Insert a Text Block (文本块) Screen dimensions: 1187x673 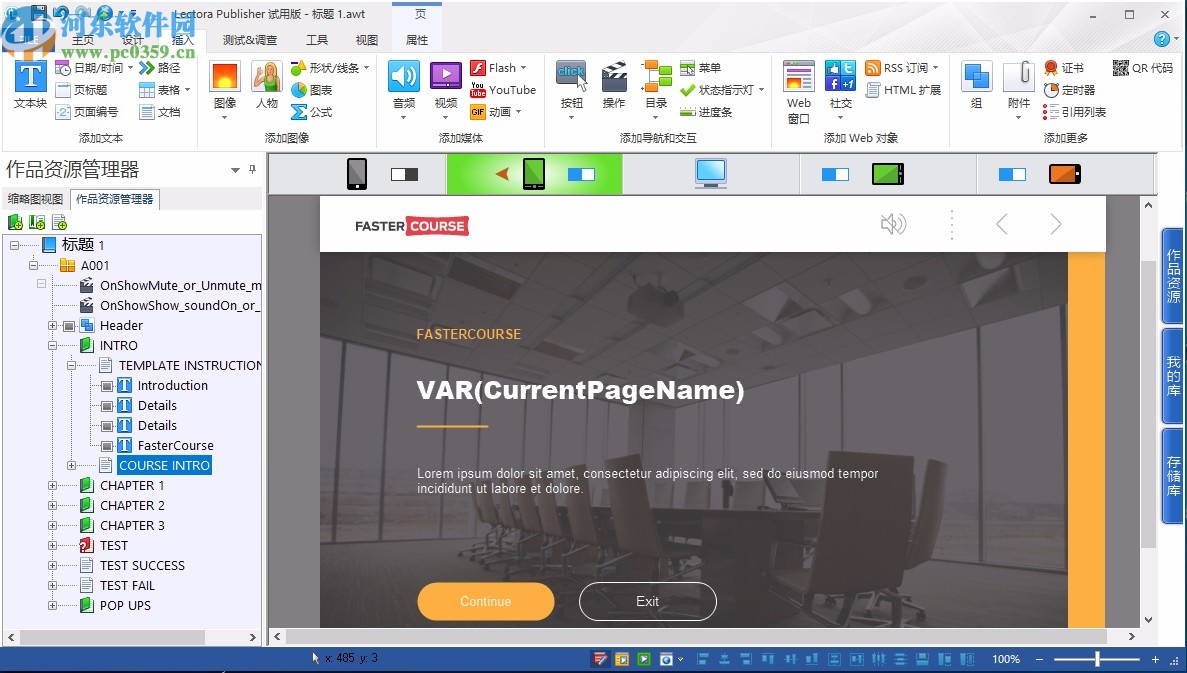pos(30,85)
